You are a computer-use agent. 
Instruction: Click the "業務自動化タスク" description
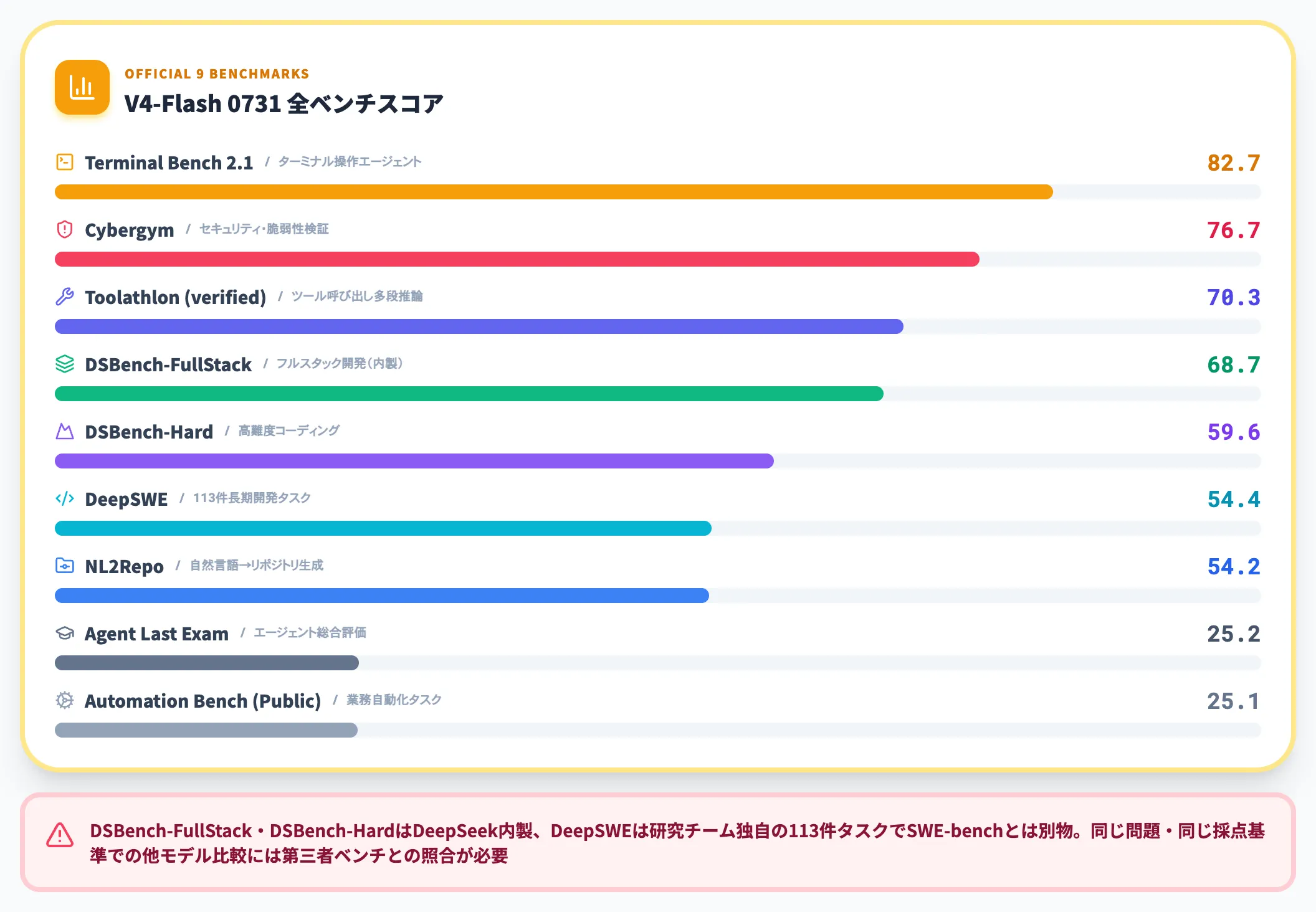pyautogui.click(x=394, y=700)
